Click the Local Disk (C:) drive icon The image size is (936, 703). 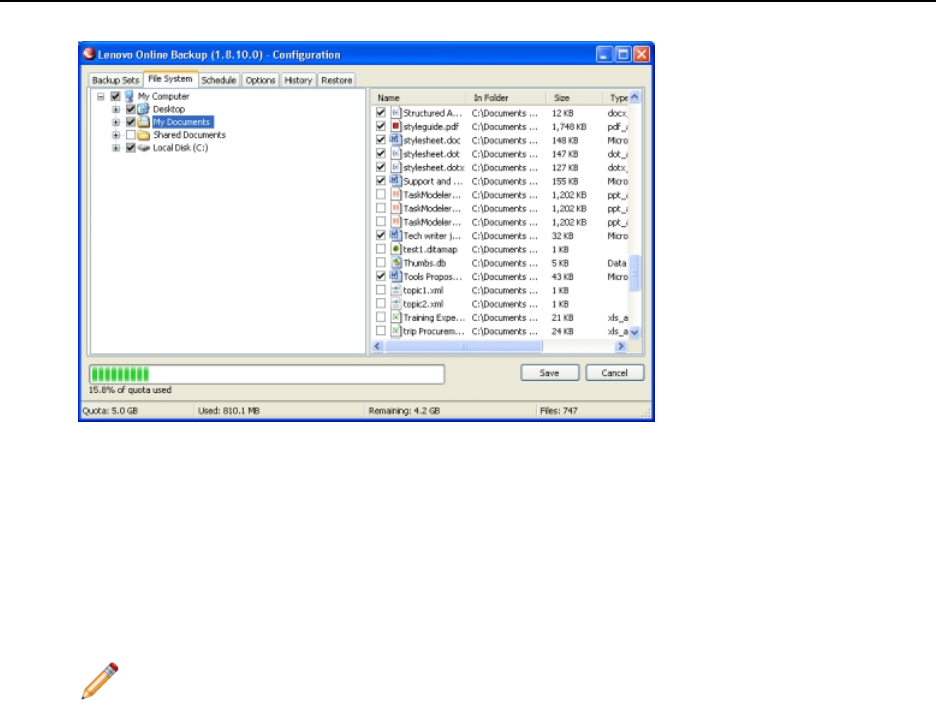pyautogui.click(x=143, y=148)
